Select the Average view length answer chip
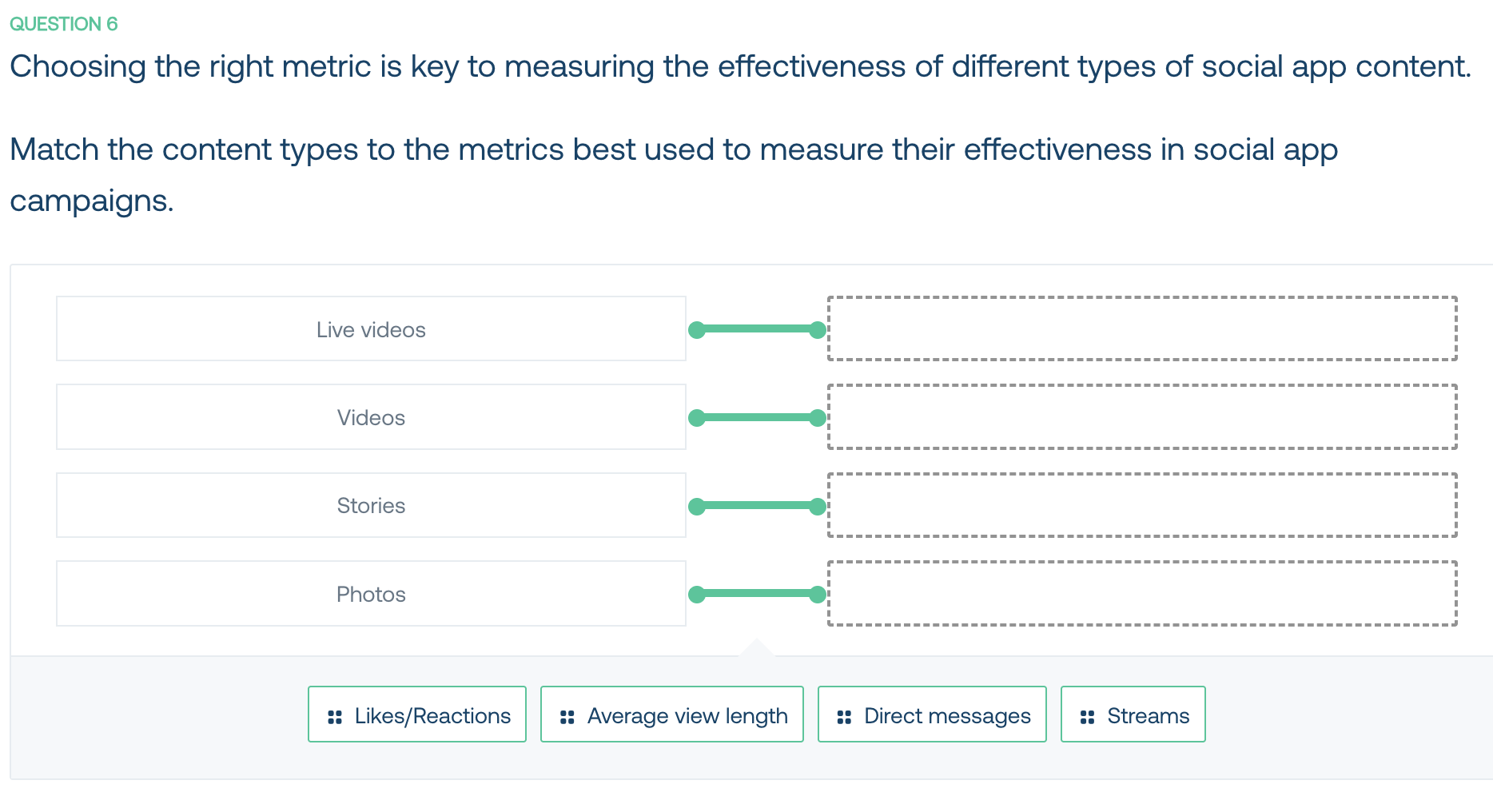Screen dimensions: 1493x812 point(672,714)
